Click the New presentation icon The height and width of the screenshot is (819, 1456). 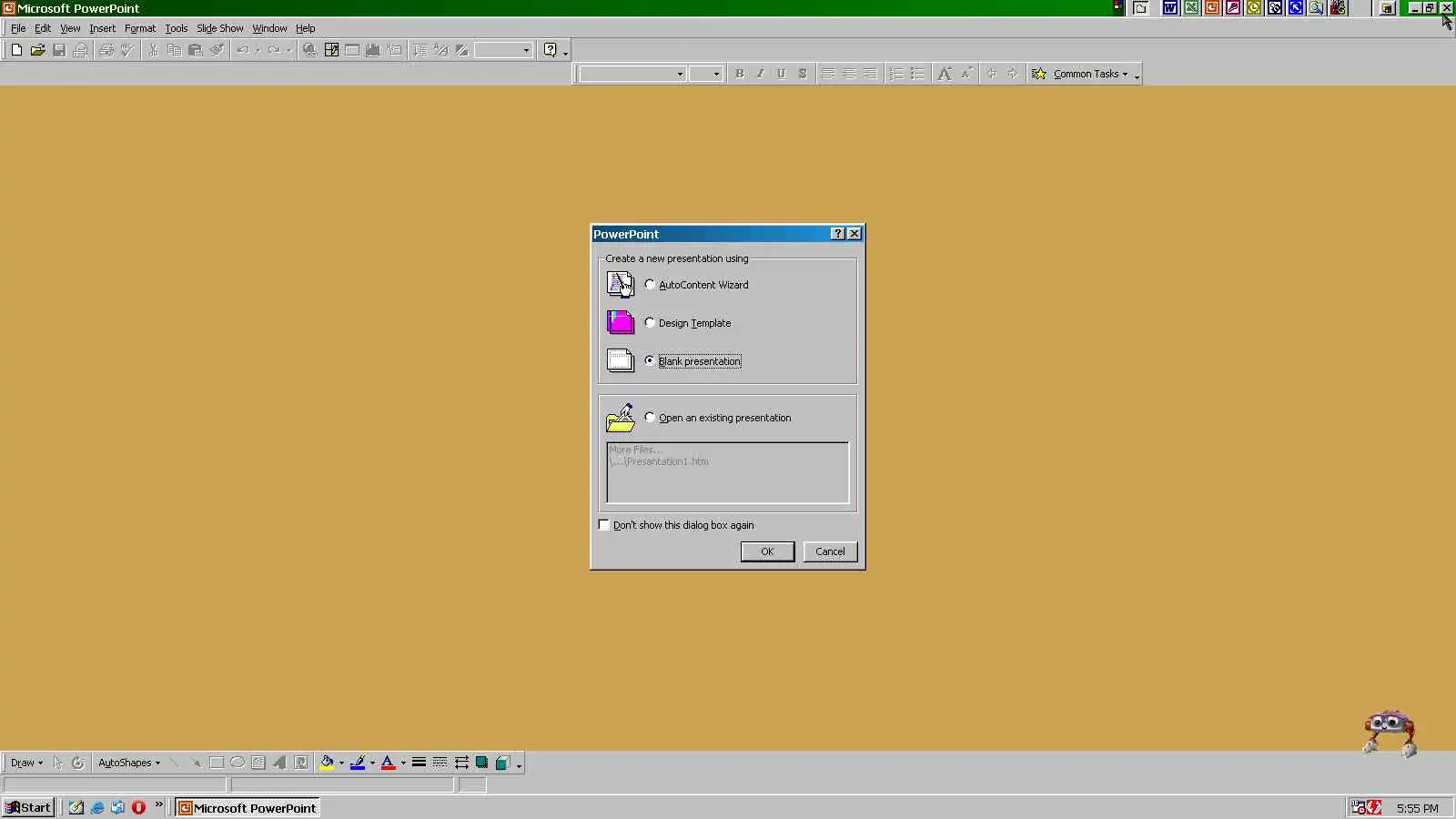(16, 50)
